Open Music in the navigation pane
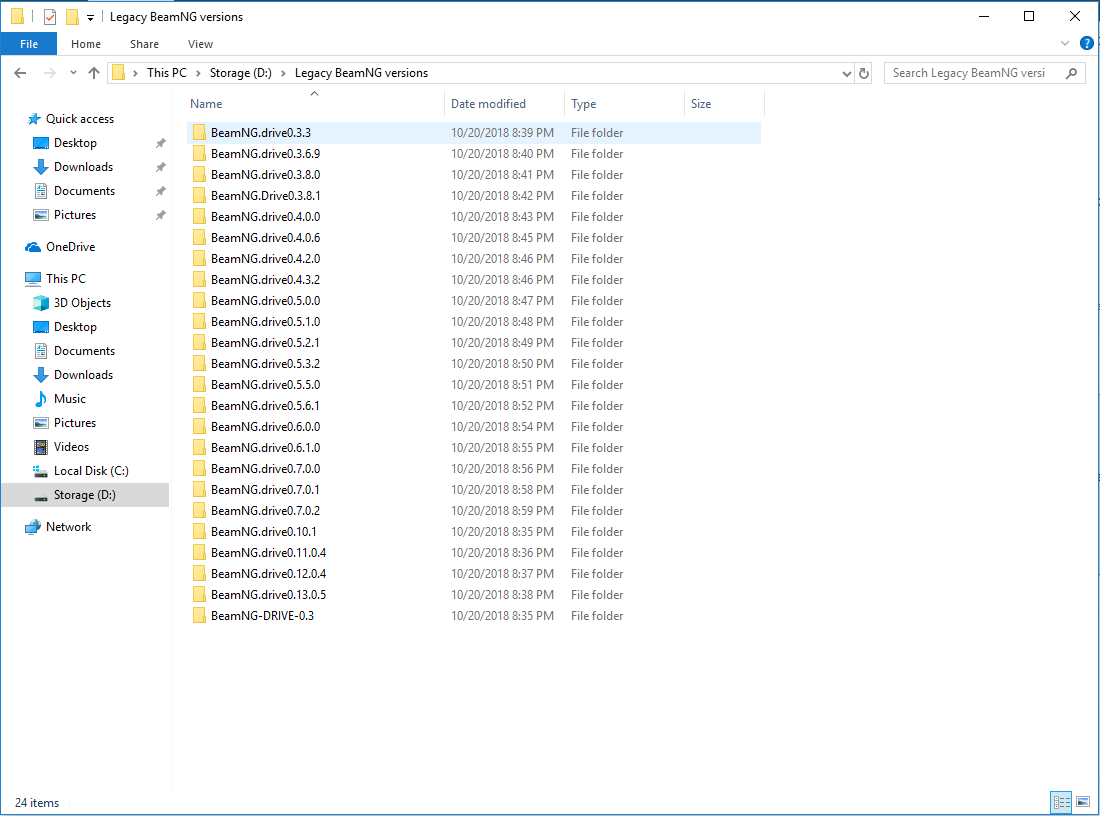The image size is (1100, 816). (69, 399)
